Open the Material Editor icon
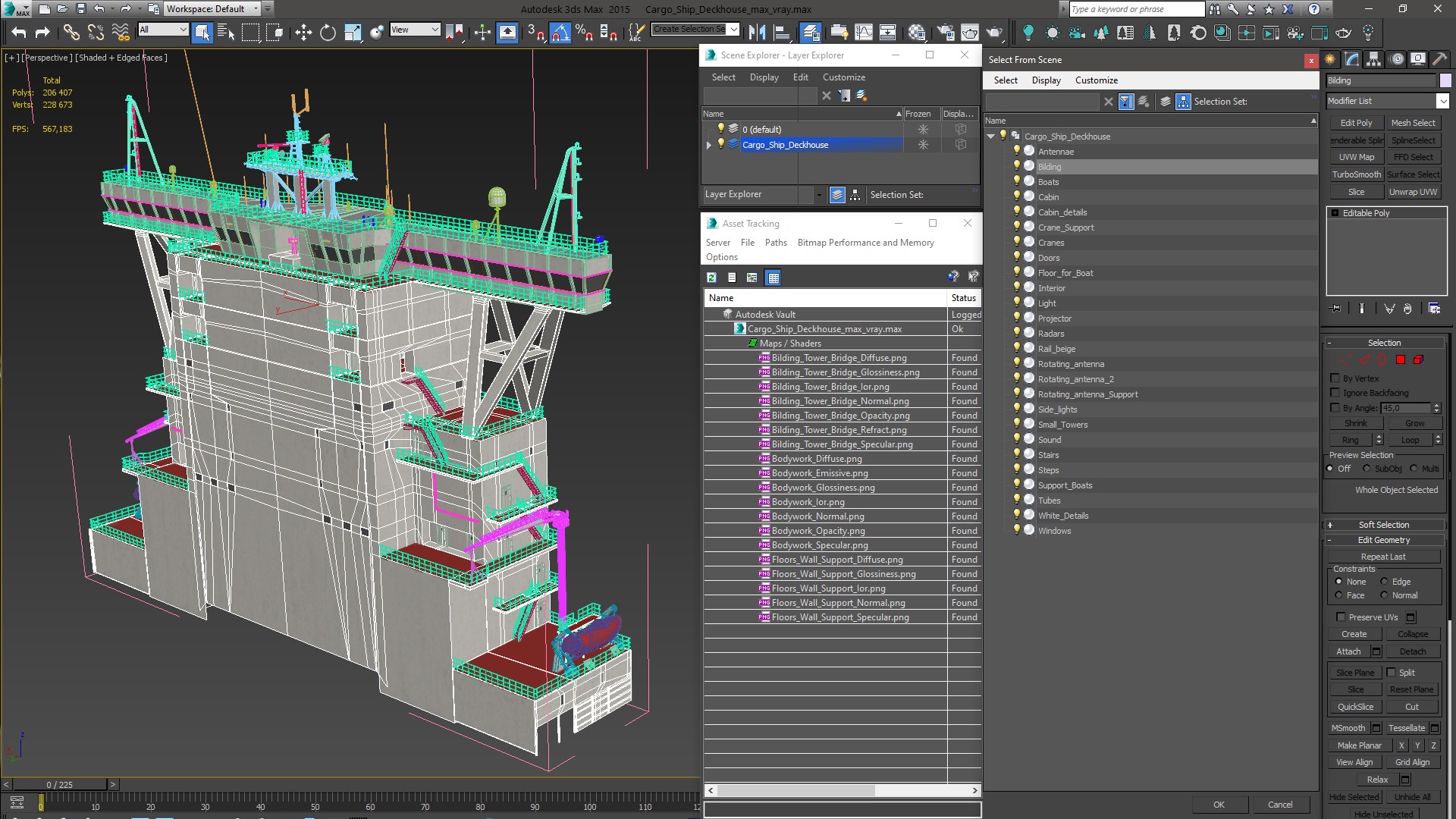 916,32
